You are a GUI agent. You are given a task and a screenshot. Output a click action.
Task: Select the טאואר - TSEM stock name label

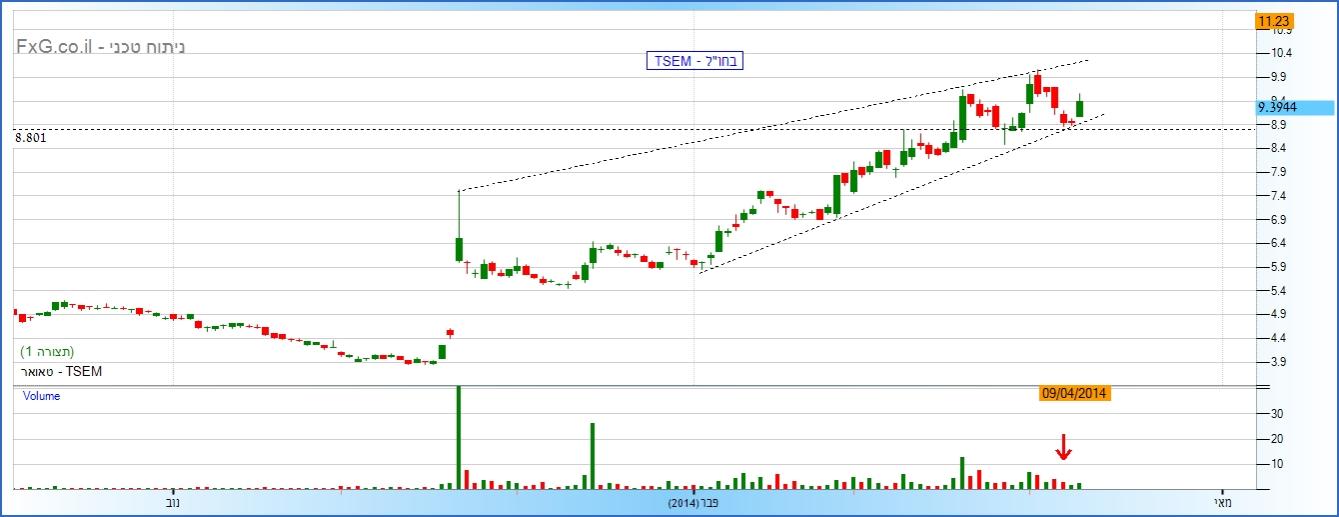tap(62, 372)
